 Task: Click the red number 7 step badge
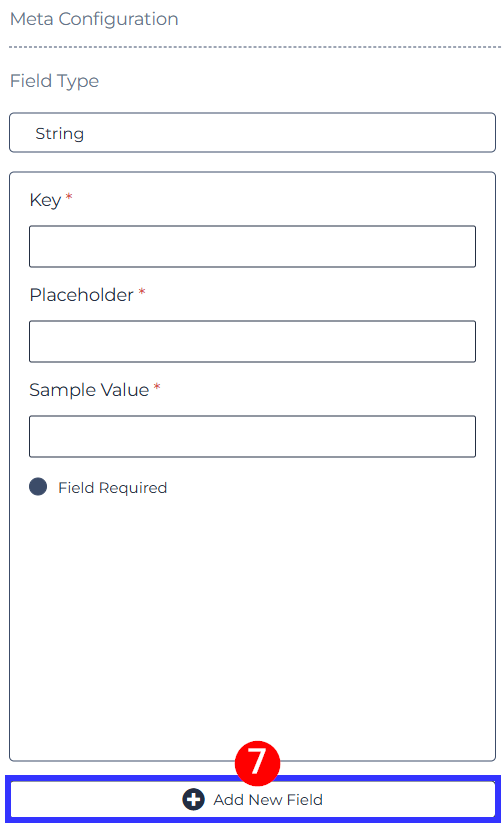(257, 763)
